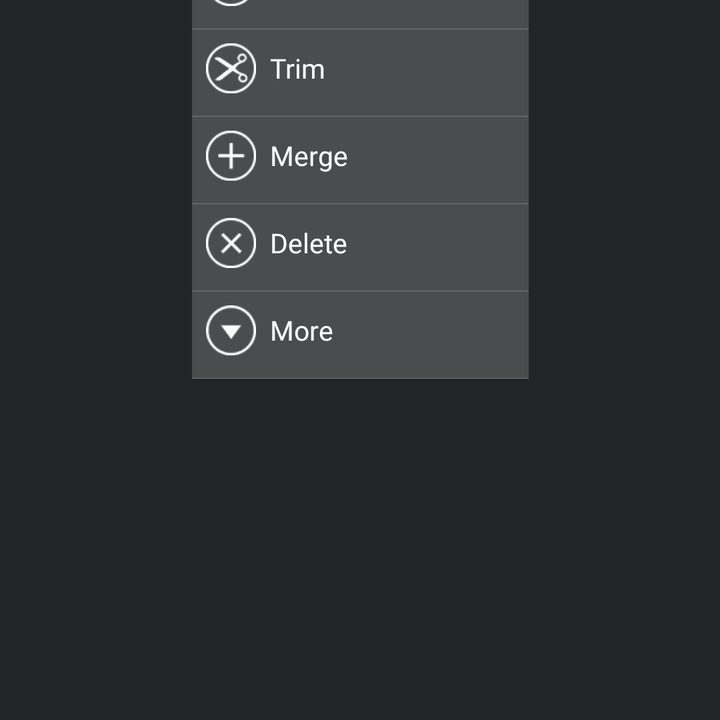Screen dimensions: 720x720
Task: Click blank space right of More label in row
Action: pos(431,335)
